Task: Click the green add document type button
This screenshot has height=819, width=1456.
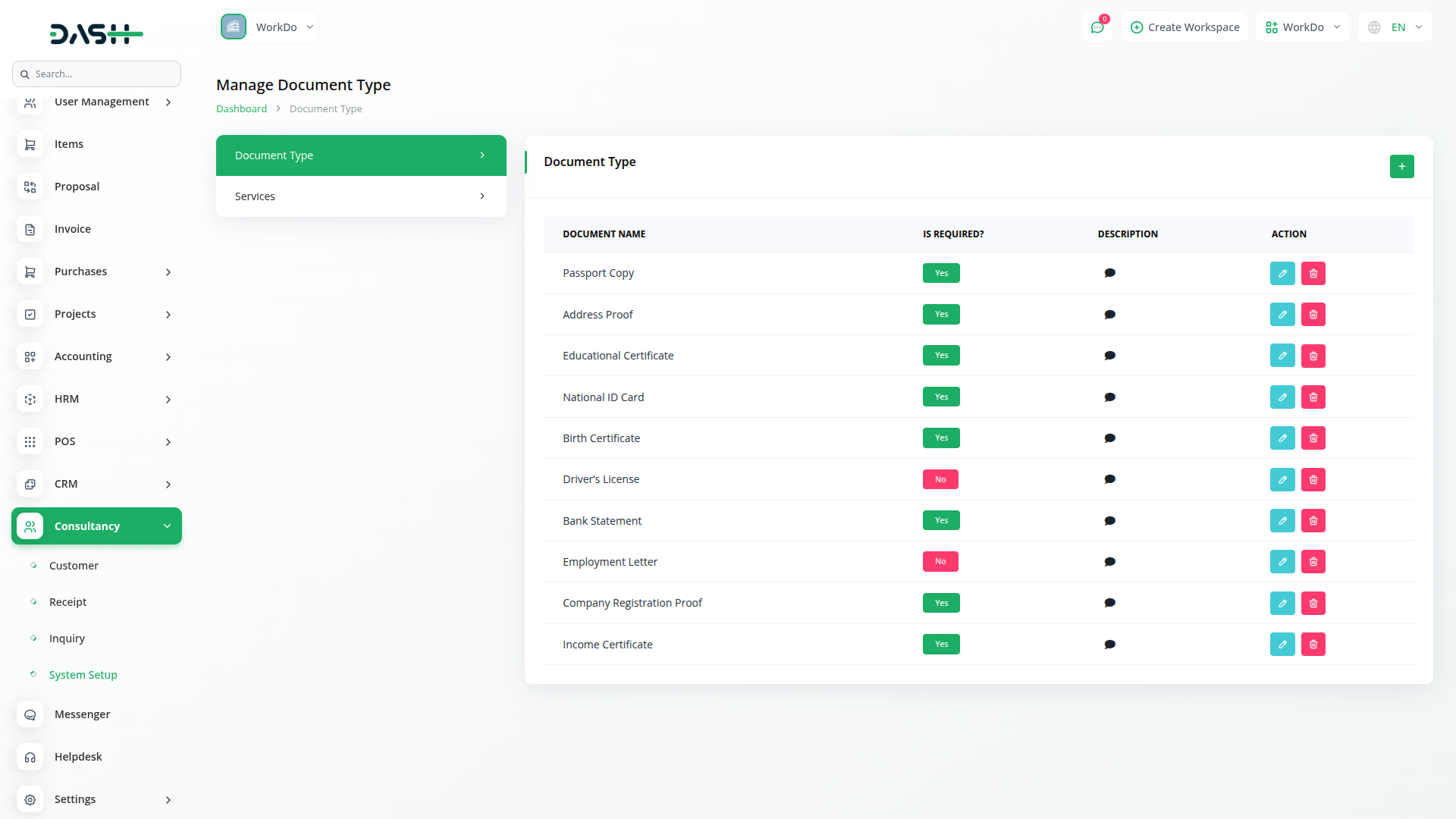Action: pos(1401,167)
